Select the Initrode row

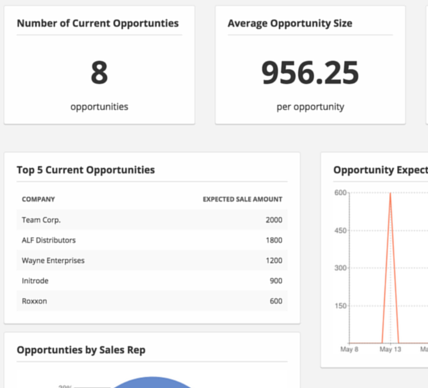tap(152, 281)
